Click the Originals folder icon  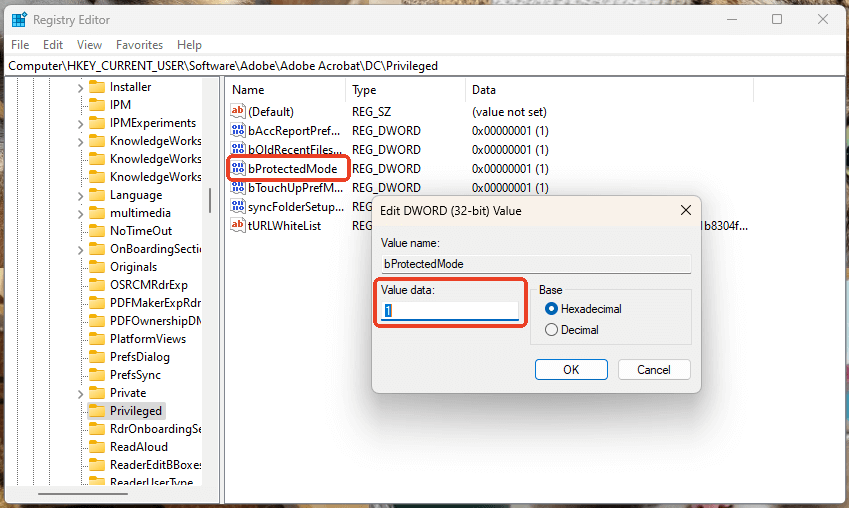click(x=97, y=266)
